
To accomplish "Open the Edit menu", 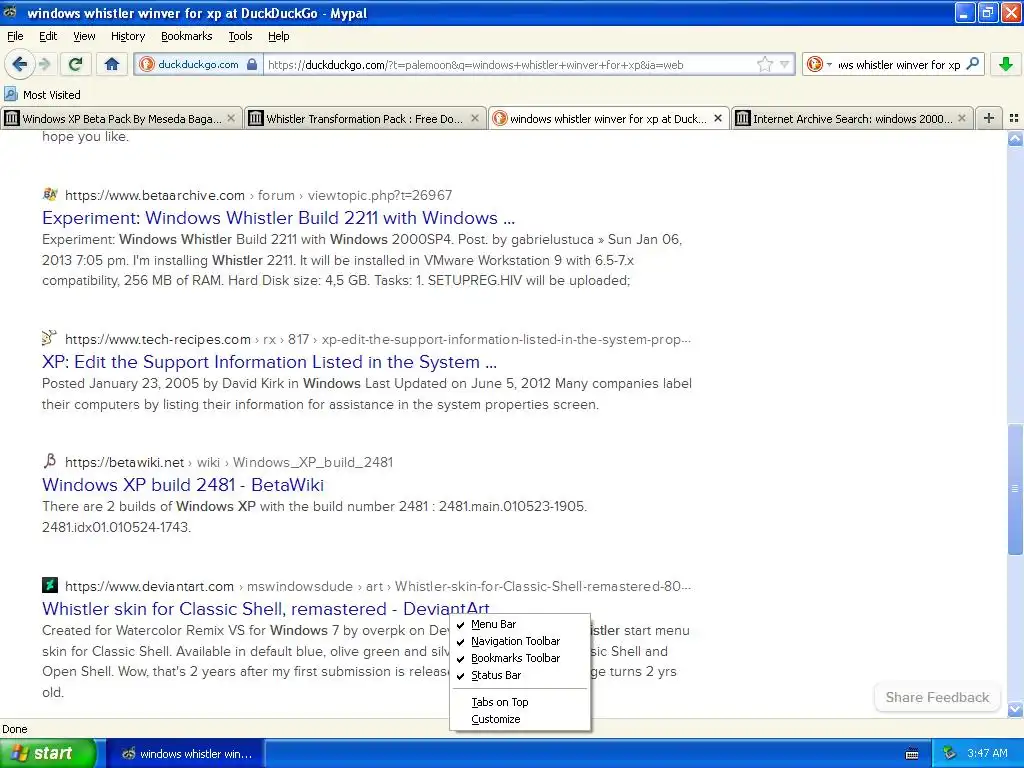I will pyautogui.click(x=48, y=36).
